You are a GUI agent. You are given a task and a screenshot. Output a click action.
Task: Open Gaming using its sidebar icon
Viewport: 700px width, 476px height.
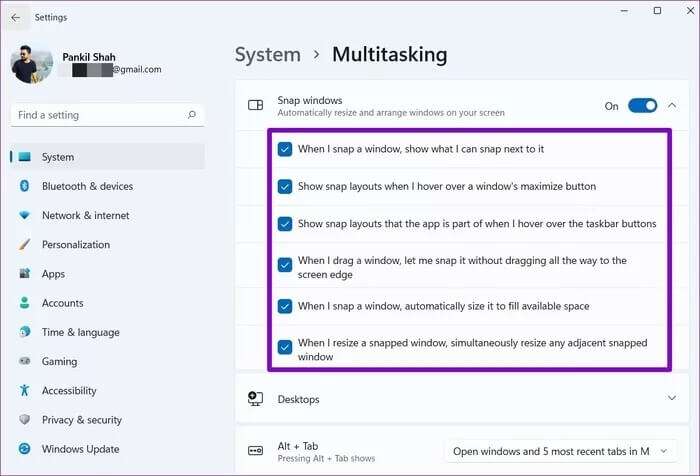coord(24,362)
